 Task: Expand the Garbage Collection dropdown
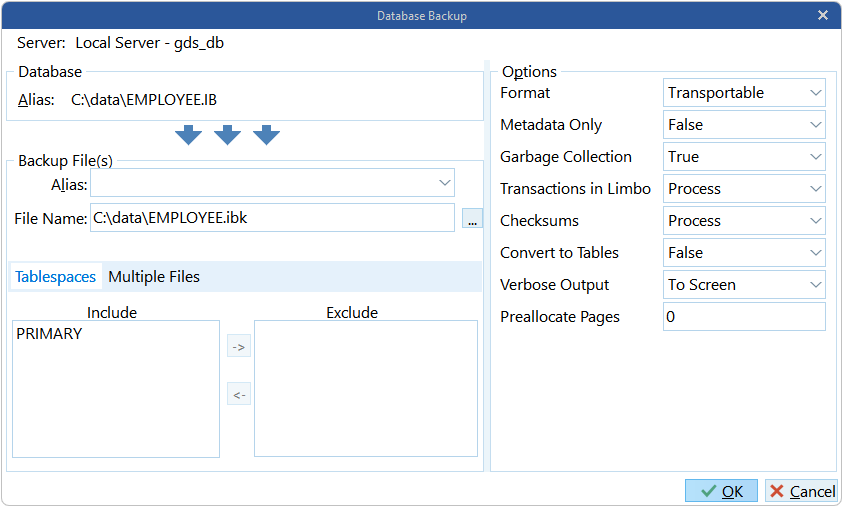[x=744, y=157]
